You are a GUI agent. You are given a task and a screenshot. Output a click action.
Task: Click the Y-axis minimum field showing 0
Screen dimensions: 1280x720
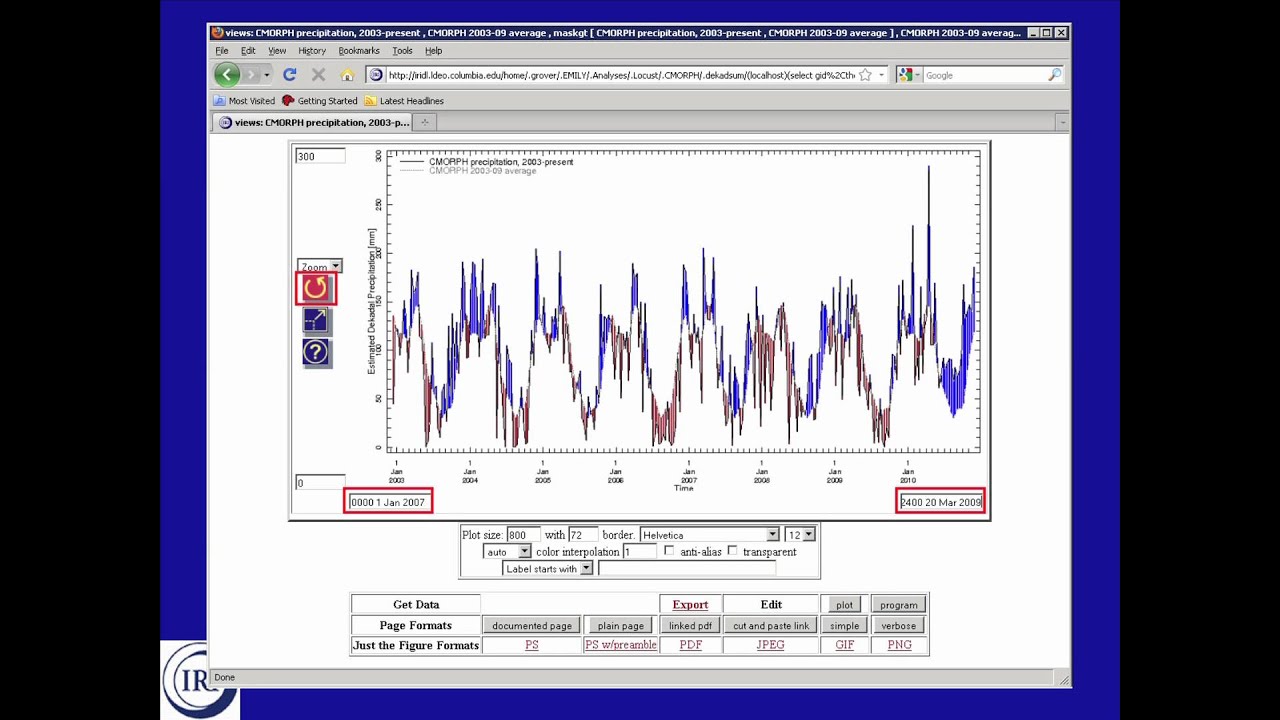(x=320, y=483)
